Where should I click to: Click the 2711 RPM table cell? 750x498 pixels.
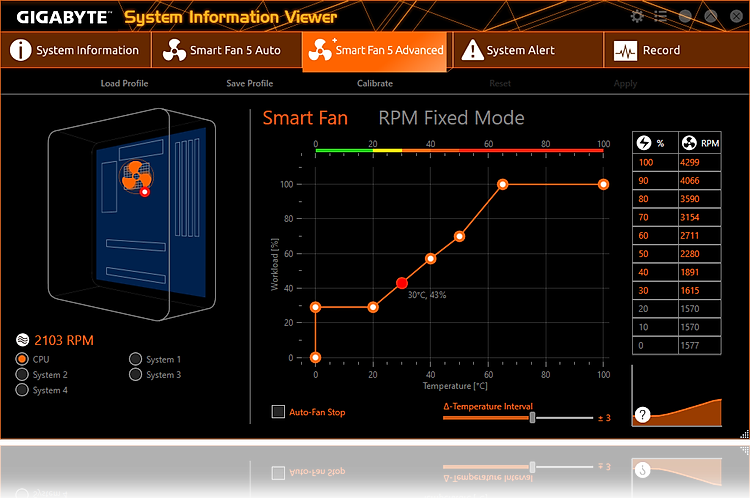[699, 235]
